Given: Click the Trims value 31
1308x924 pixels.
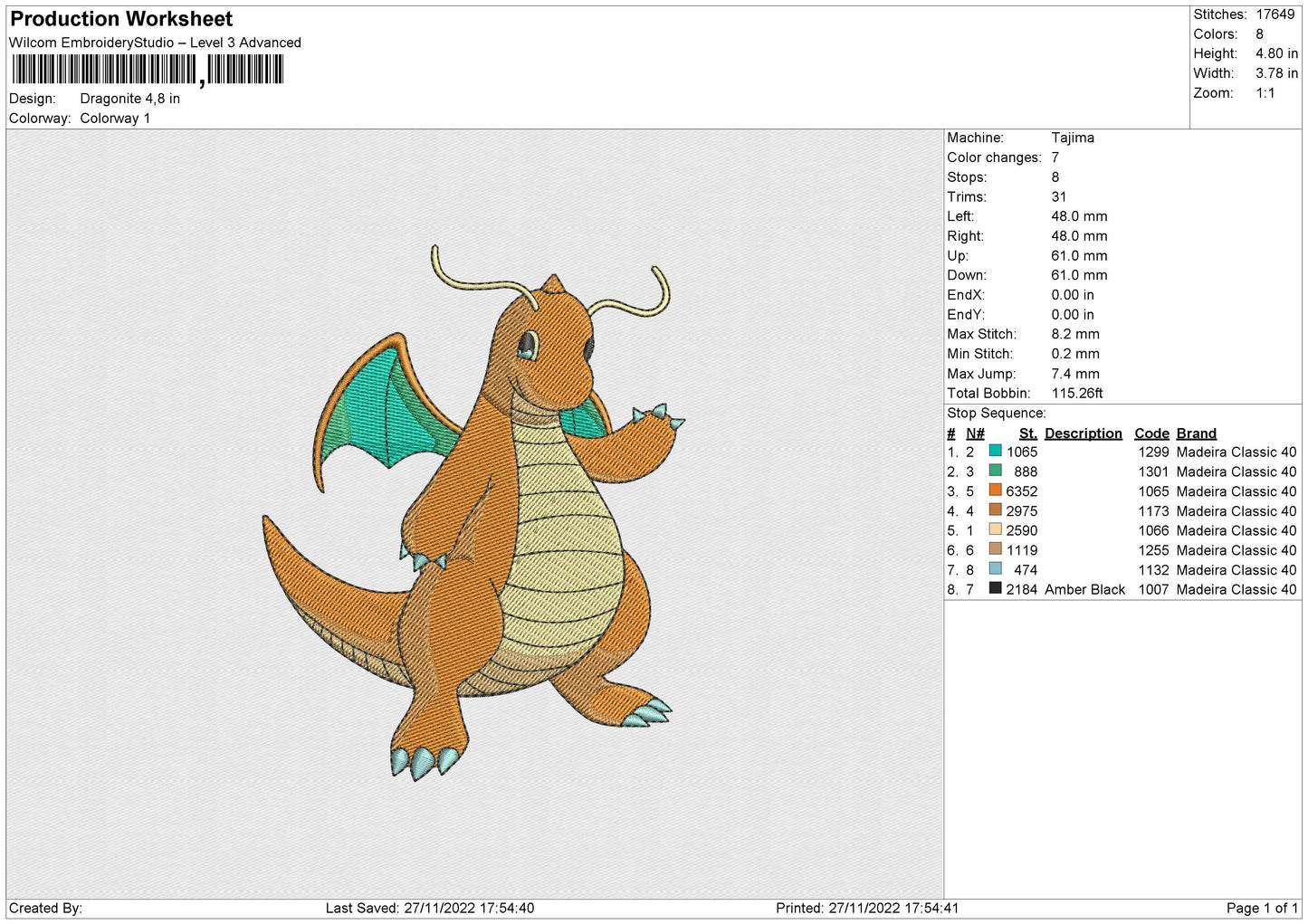Looking at the screenshot, I should click(x=1059, y=197).
